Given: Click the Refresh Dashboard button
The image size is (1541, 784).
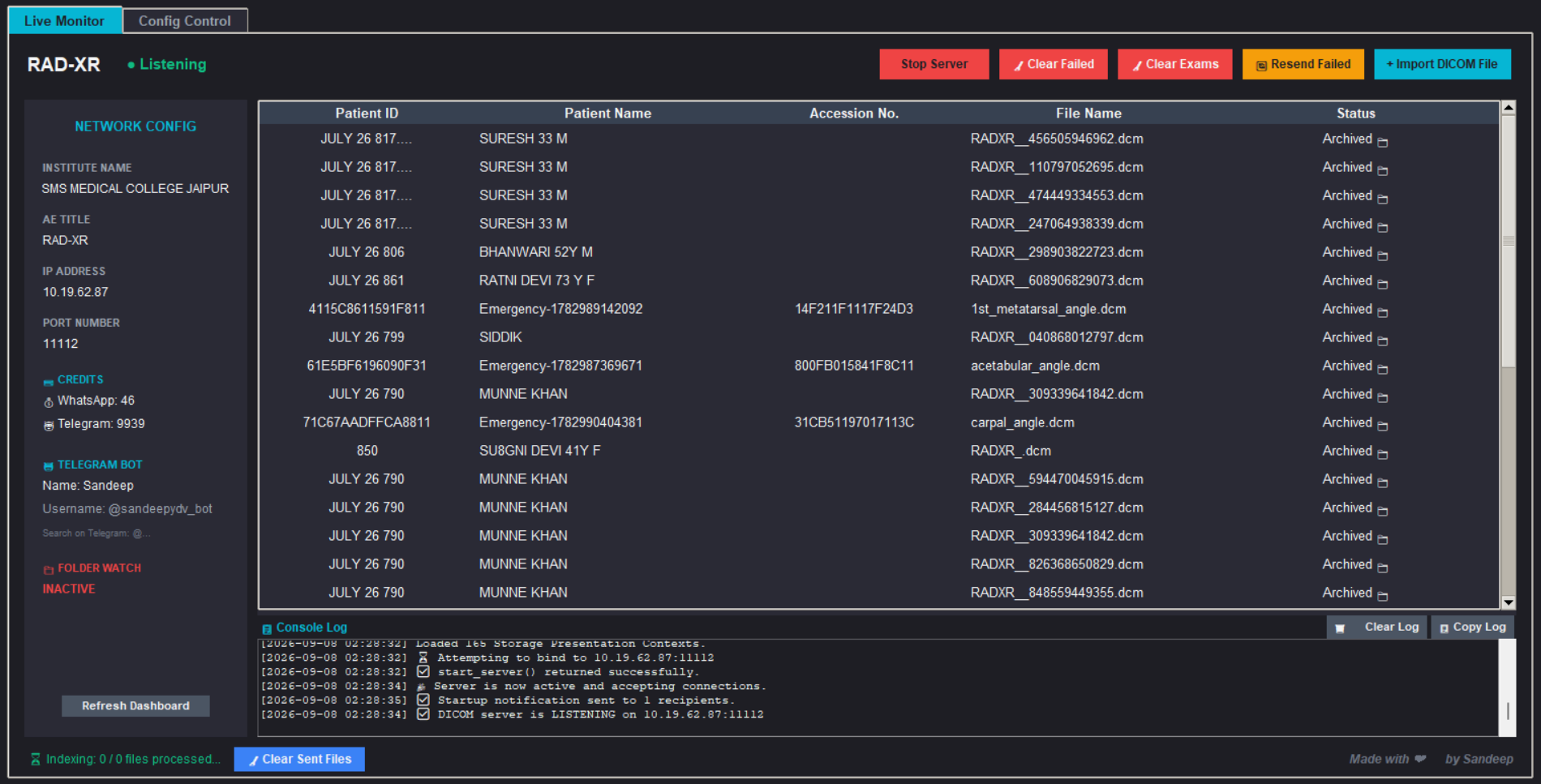Looking at the screenshot, I should click(135, 706).
